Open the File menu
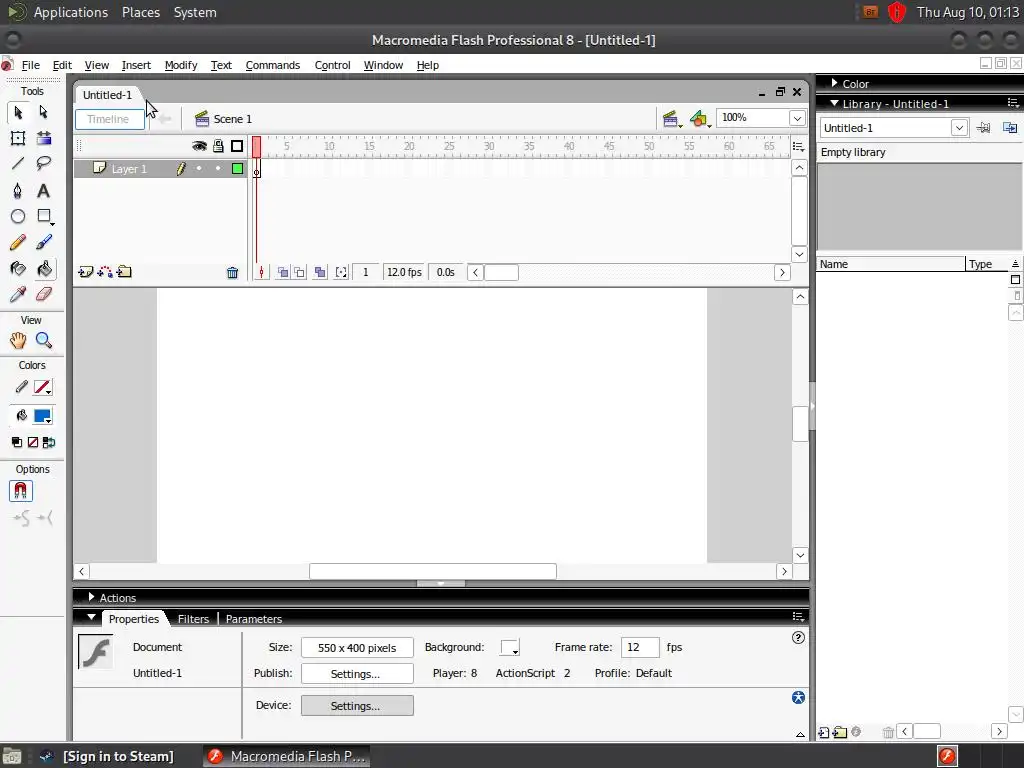Image resolution: width=1024 pixels, height=768 pixels. pyautogui.click(x=31, y=65)
